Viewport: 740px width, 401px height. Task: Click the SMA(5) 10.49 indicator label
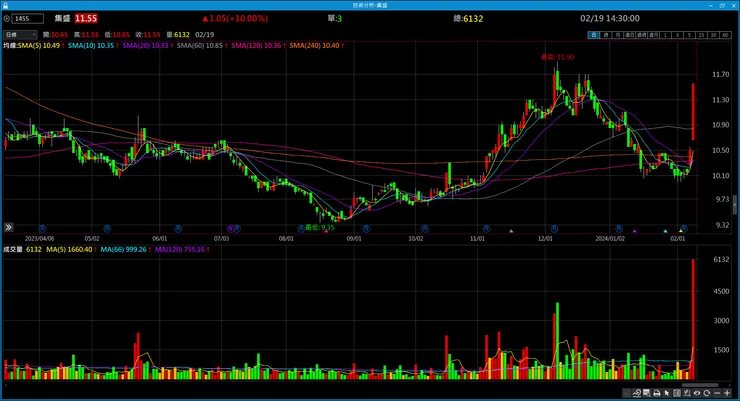coord(41,46)
